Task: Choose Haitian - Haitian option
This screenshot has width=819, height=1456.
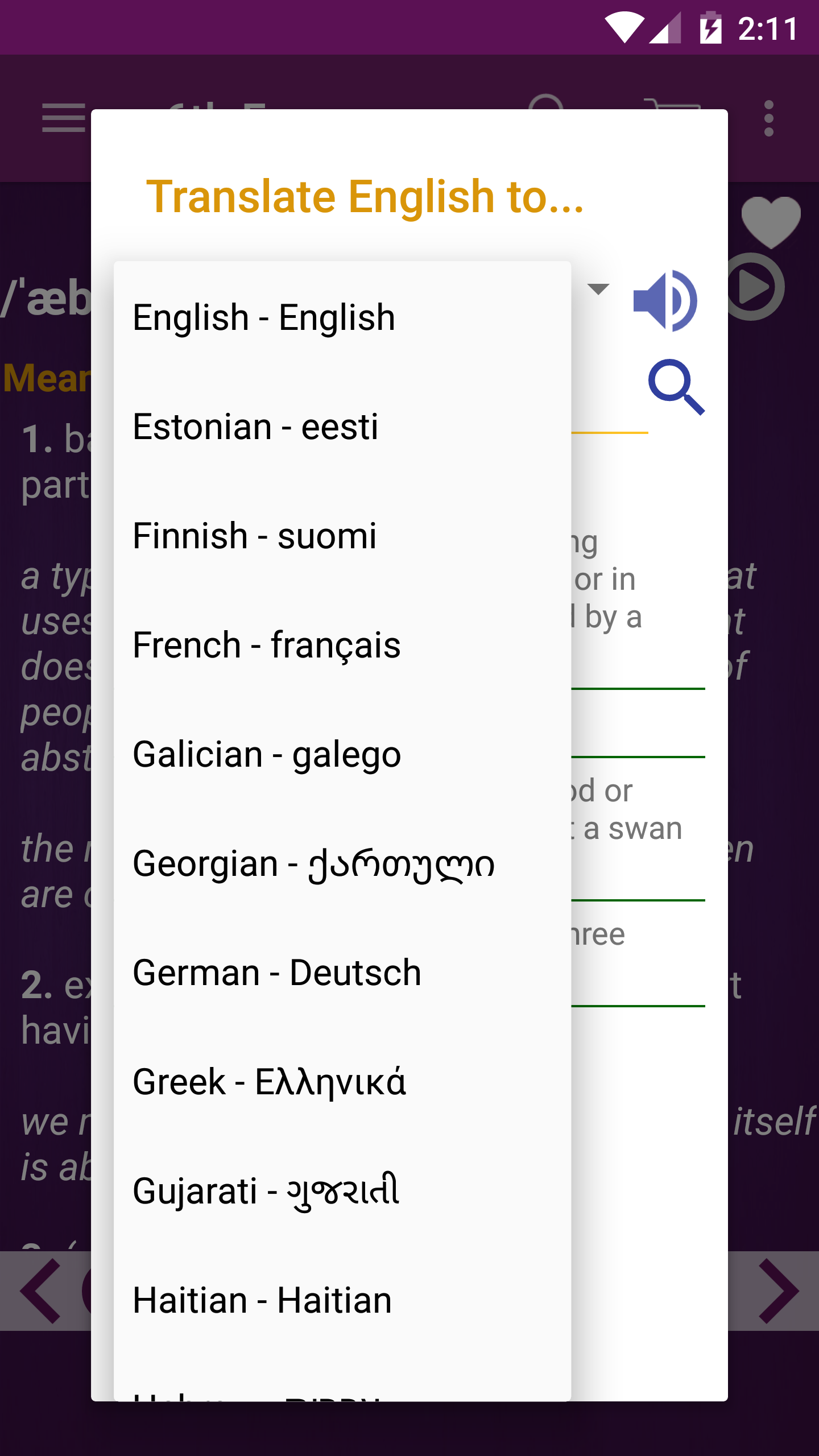Action: [x=342, y=1300]
